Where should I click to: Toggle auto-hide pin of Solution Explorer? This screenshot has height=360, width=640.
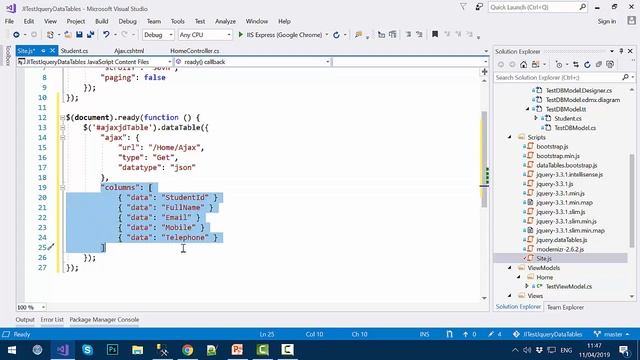click(x=621, y=51)
